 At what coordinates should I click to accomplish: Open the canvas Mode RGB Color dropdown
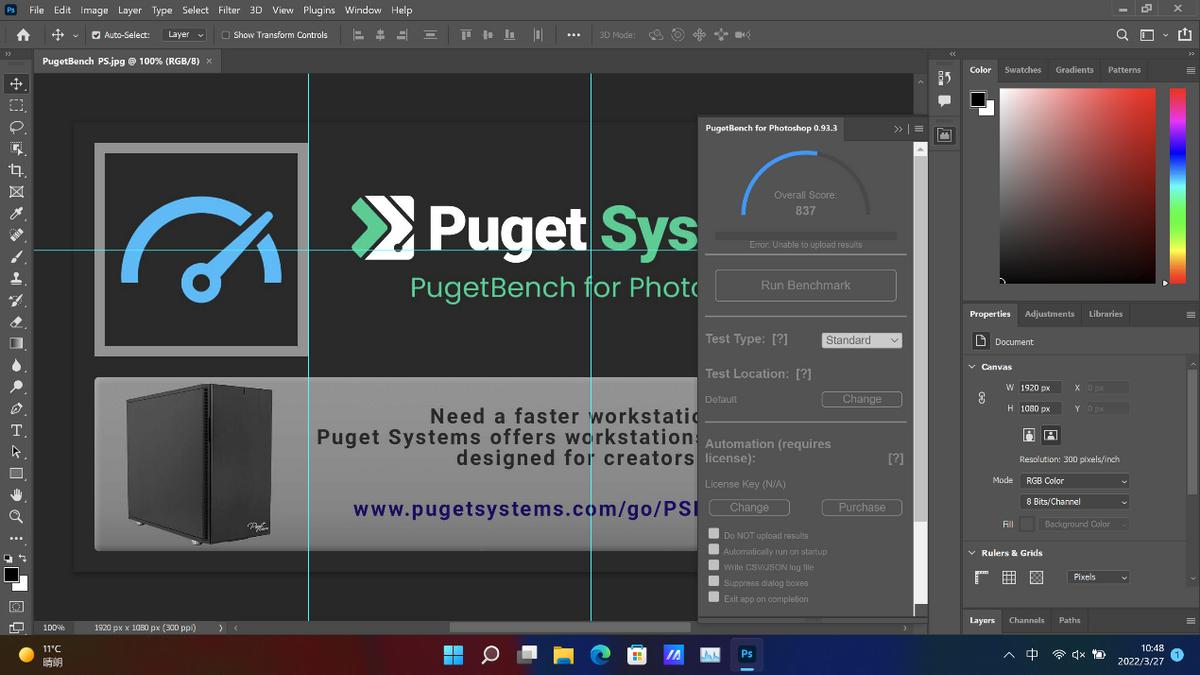point(1075,481)
